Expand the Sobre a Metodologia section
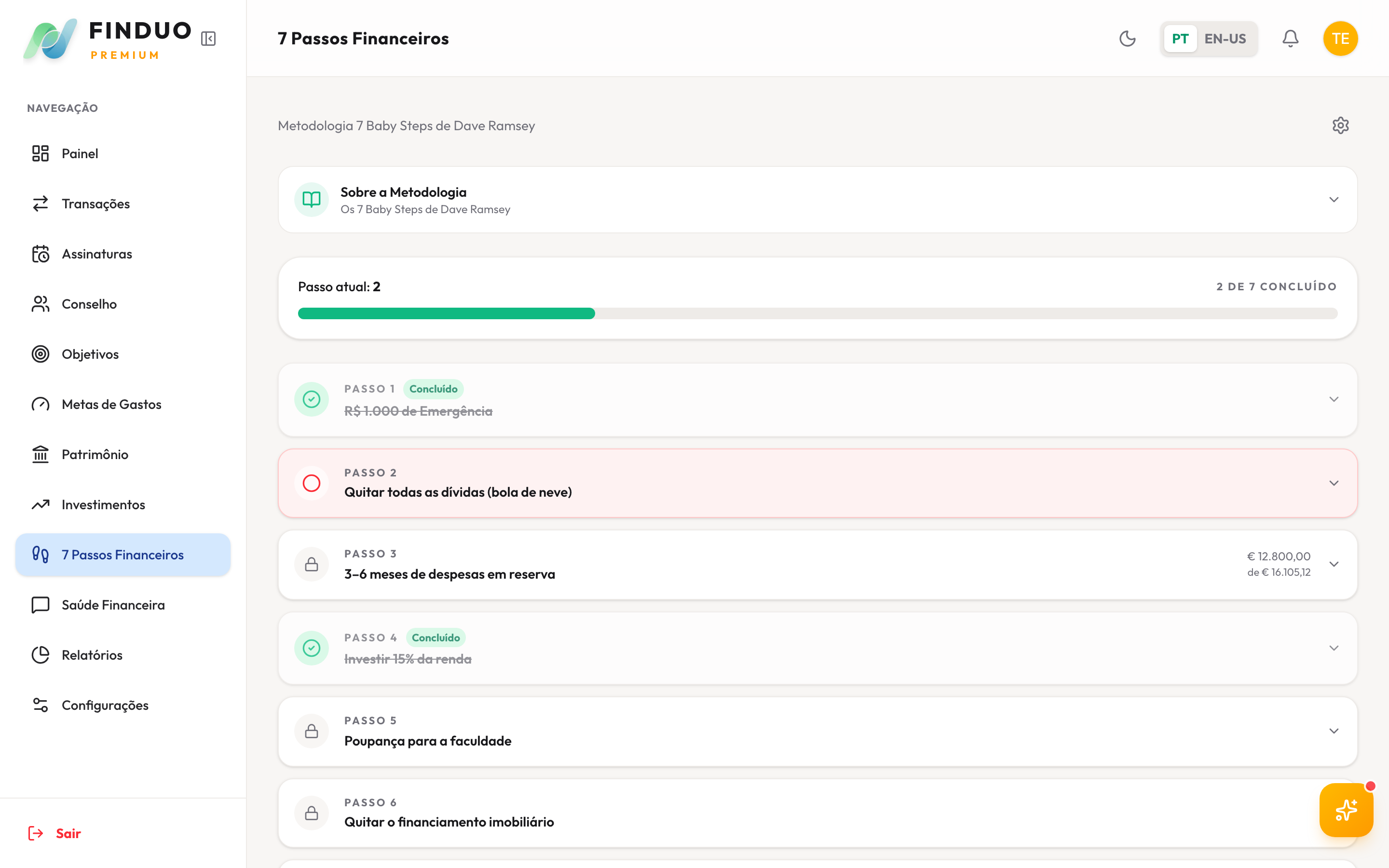 click(x=1334, y=200)
